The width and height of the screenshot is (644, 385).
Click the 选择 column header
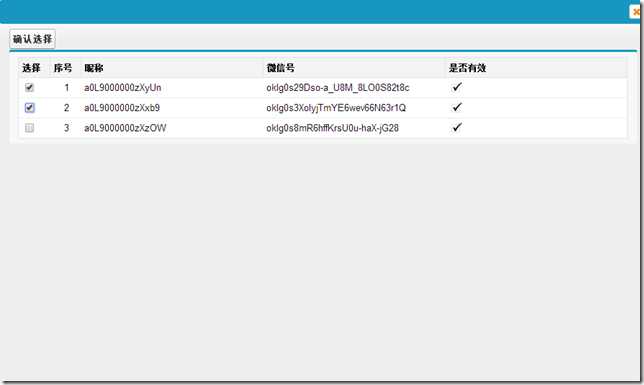(31, 68)
